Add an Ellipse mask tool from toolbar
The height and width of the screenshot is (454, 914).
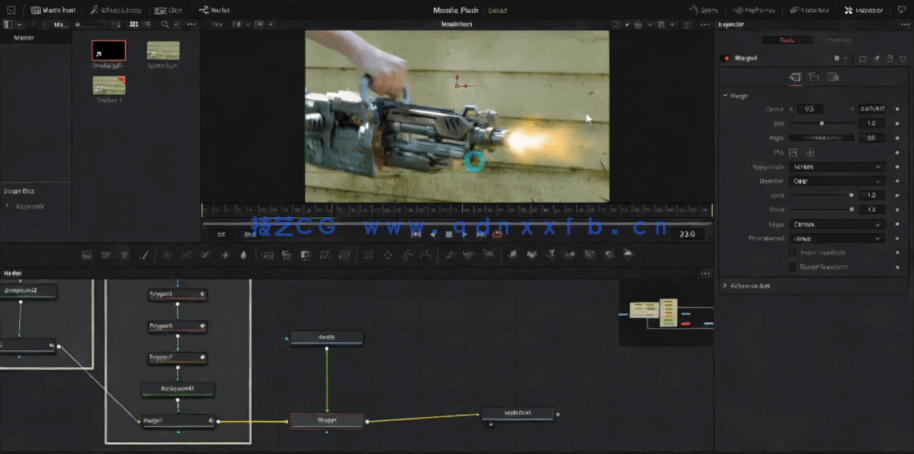tap(388, 255)
